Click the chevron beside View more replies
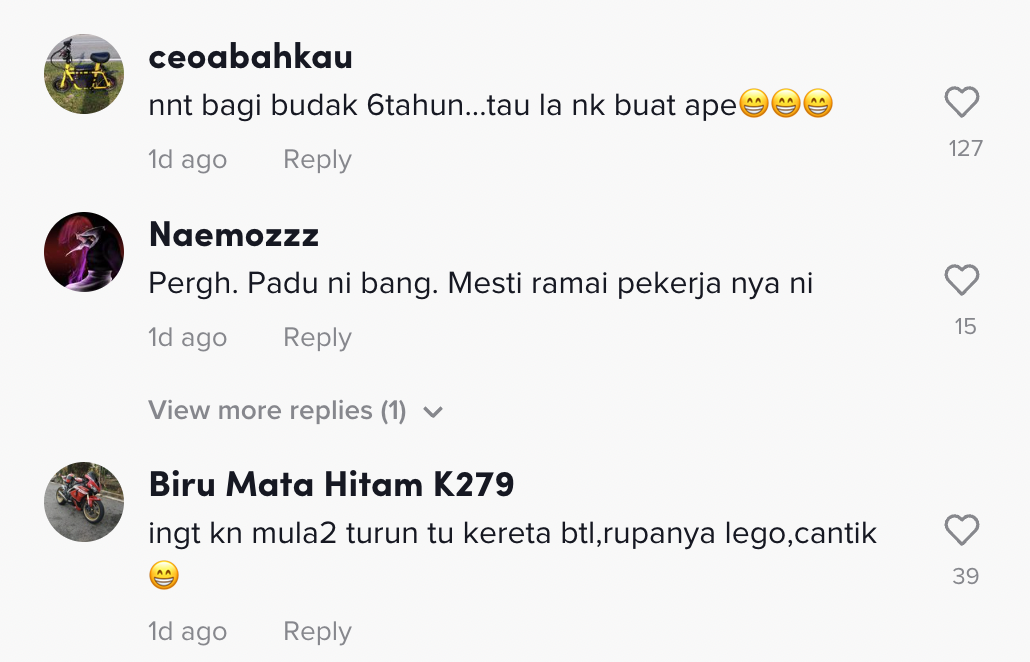The width and height of the screenshot is (1030, 662). point(433,412)
